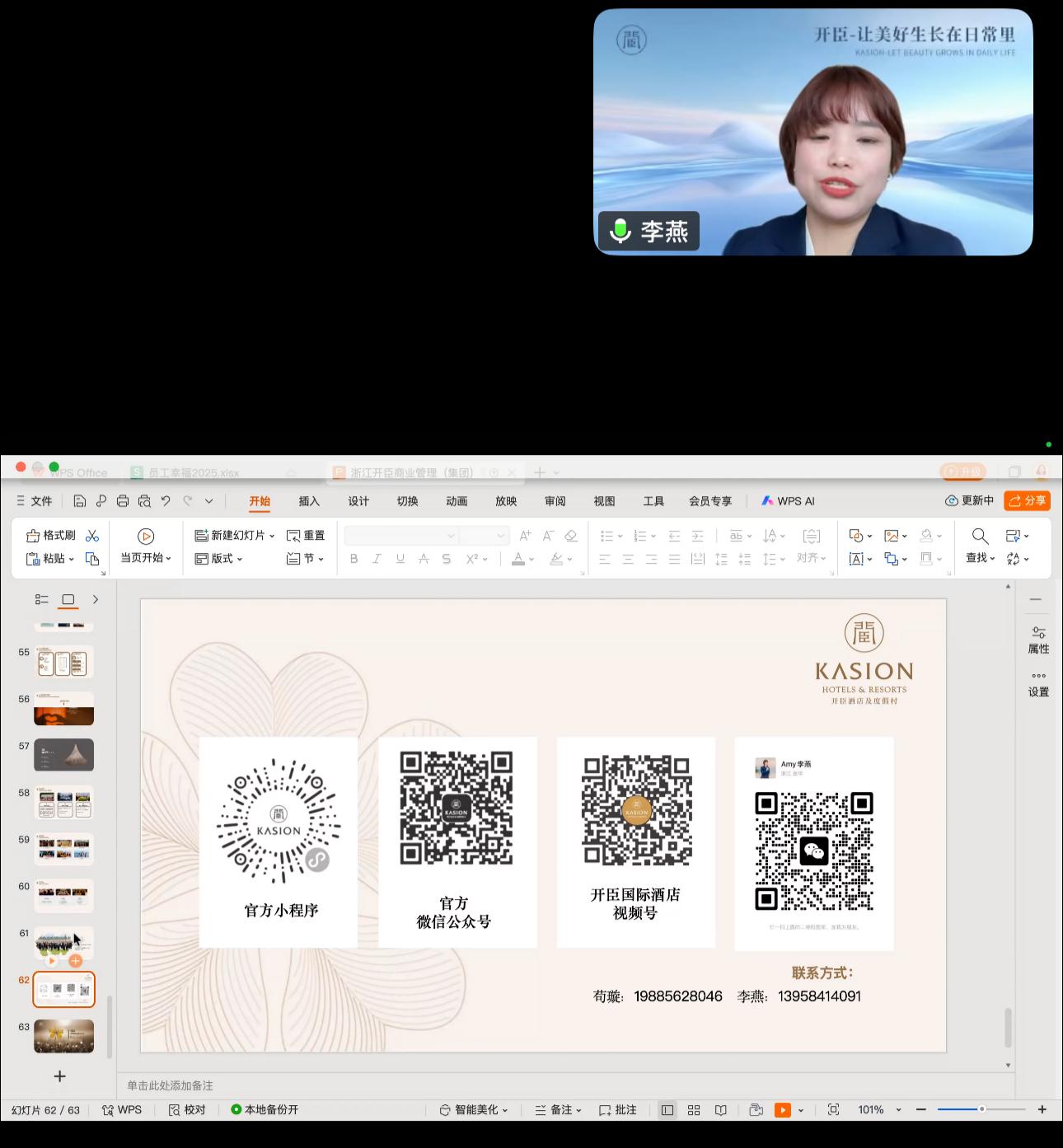1063x1148 pixels.
Task: Expand the 智能美化 dropdown
Action: (x=505, y=1111)
